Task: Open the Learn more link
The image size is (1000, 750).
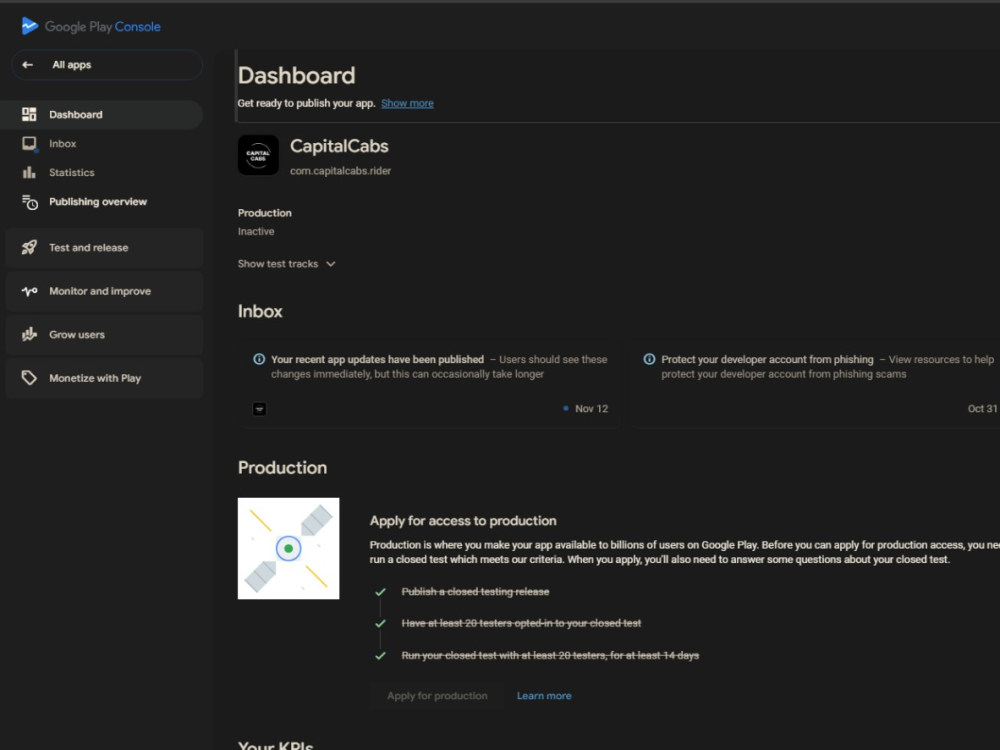Action: coord(544,696)
